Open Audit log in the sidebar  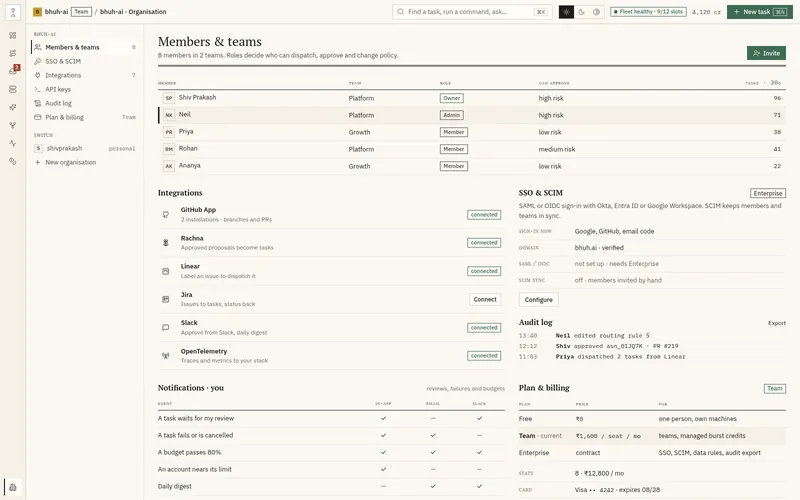(x=85, y=103)
